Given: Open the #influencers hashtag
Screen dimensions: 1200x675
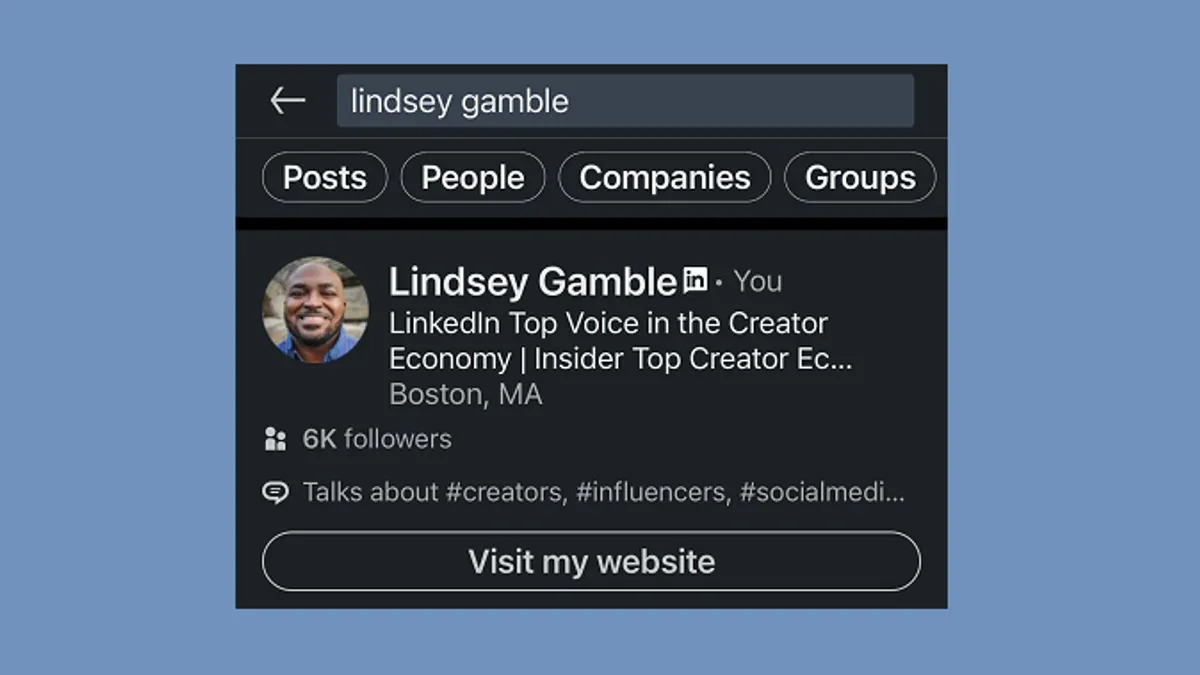Looking at the screenshot, I should (653, 493).
